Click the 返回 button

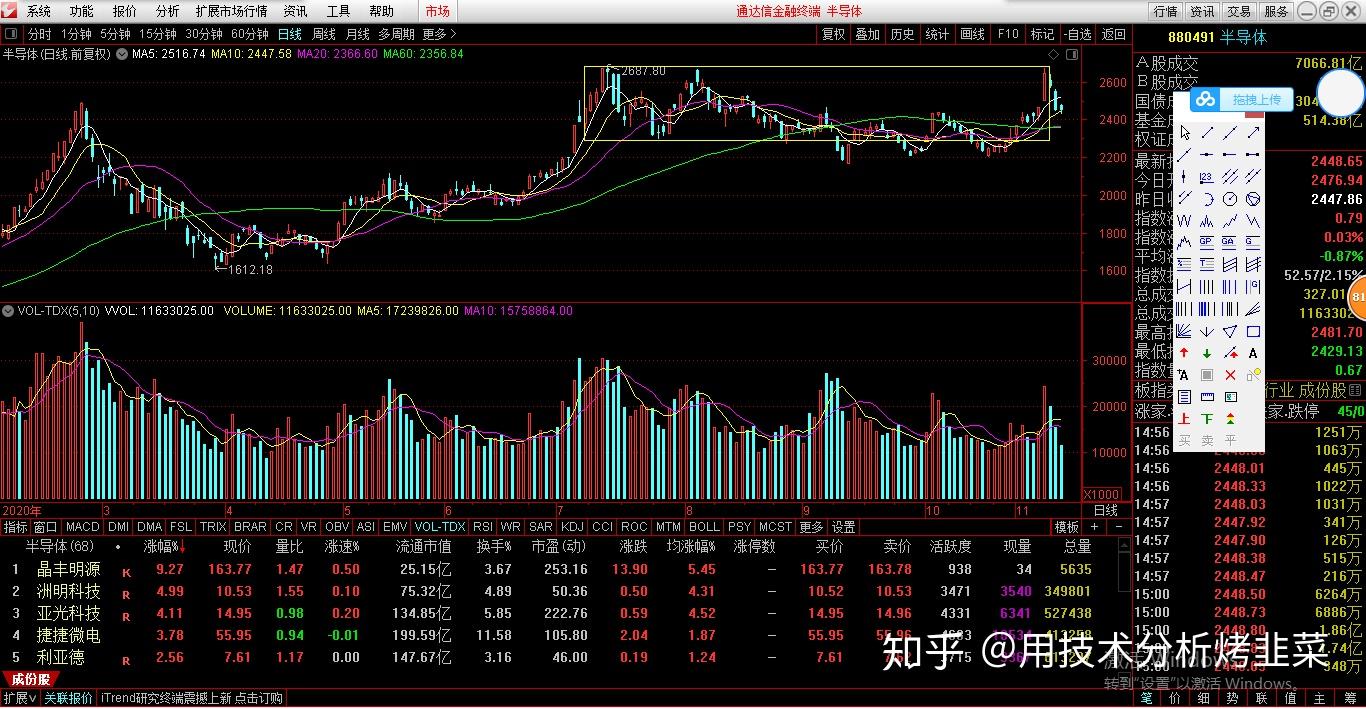click(x=1113, y=34)
